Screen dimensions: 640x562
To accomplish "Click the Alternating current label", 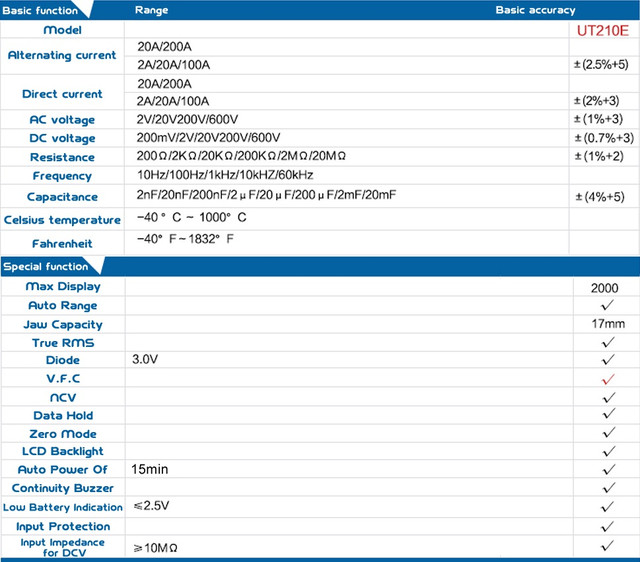I will tap(62, 55).
